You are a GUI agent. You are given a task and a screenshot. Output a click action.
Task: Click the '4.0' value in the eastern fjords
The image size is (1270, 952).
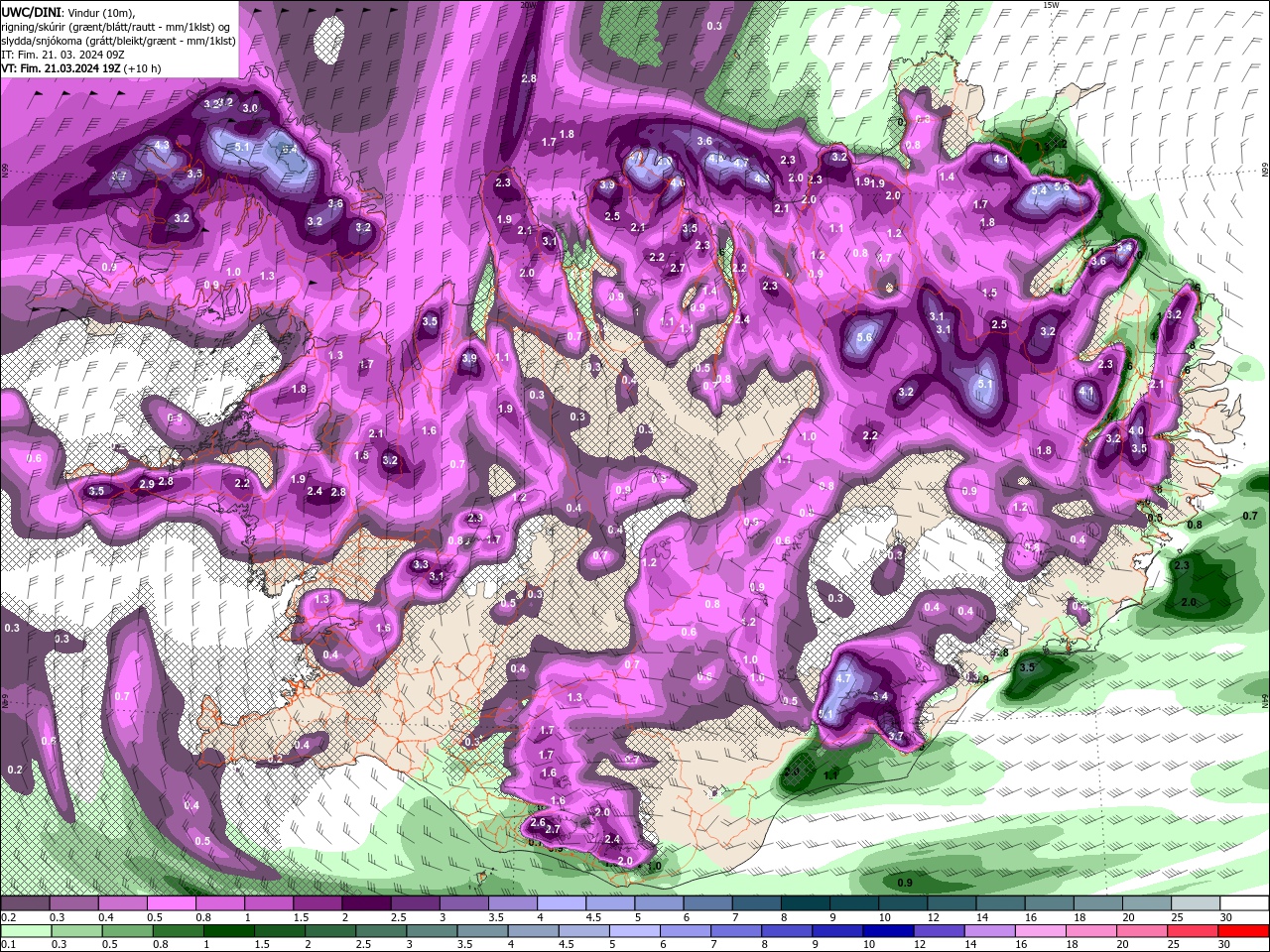coord(1136,430)
